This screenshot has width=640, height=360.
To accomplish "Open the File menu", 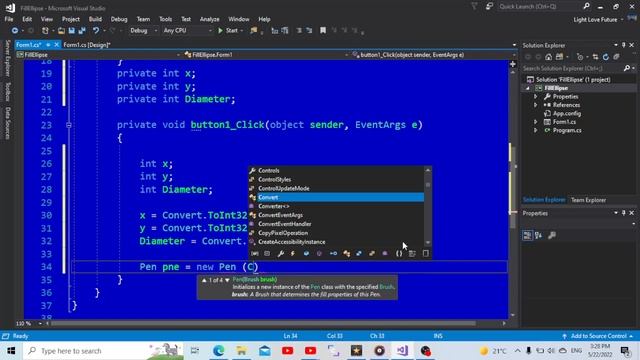I will (x=9, y=19).
